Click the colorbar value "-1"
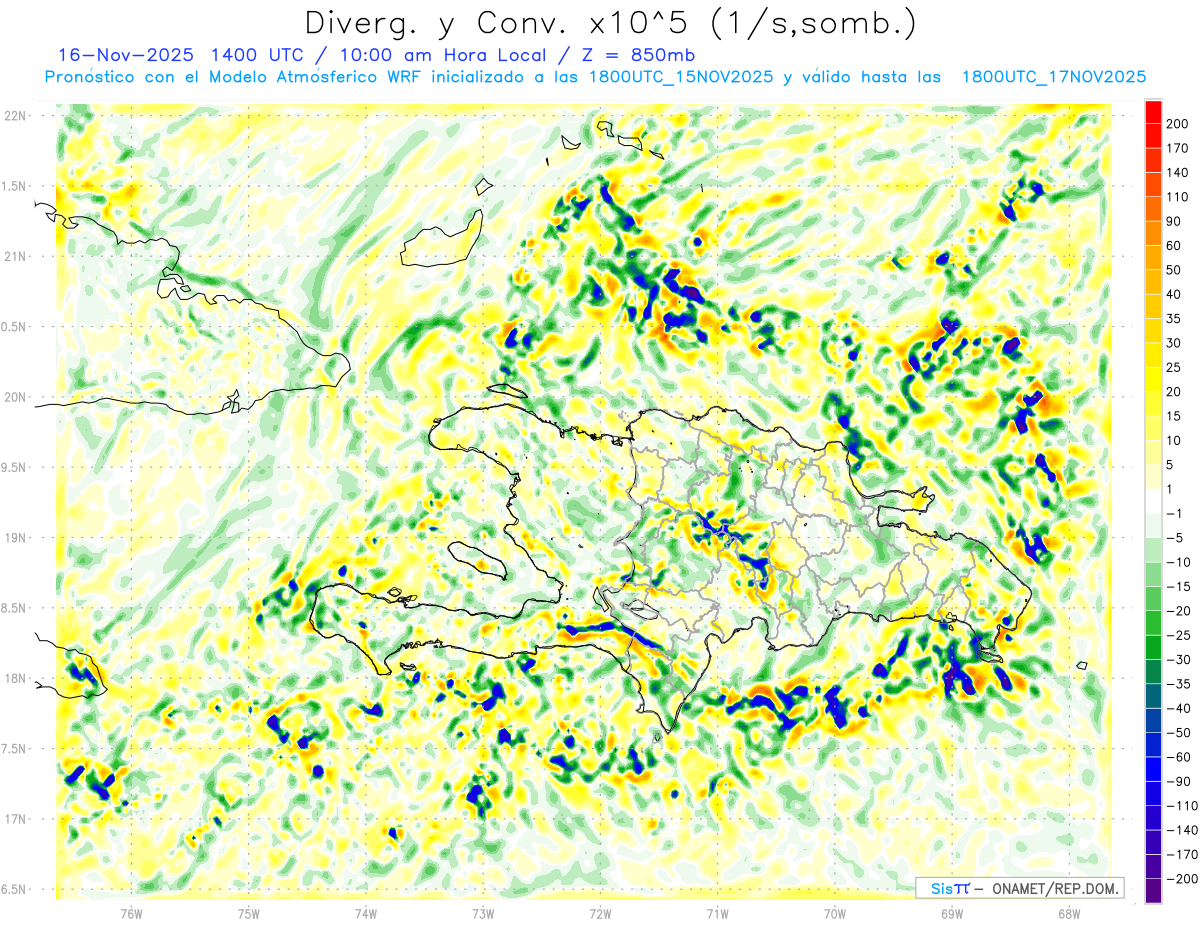Screen dimensions: 1200x927 point(1175,514)
